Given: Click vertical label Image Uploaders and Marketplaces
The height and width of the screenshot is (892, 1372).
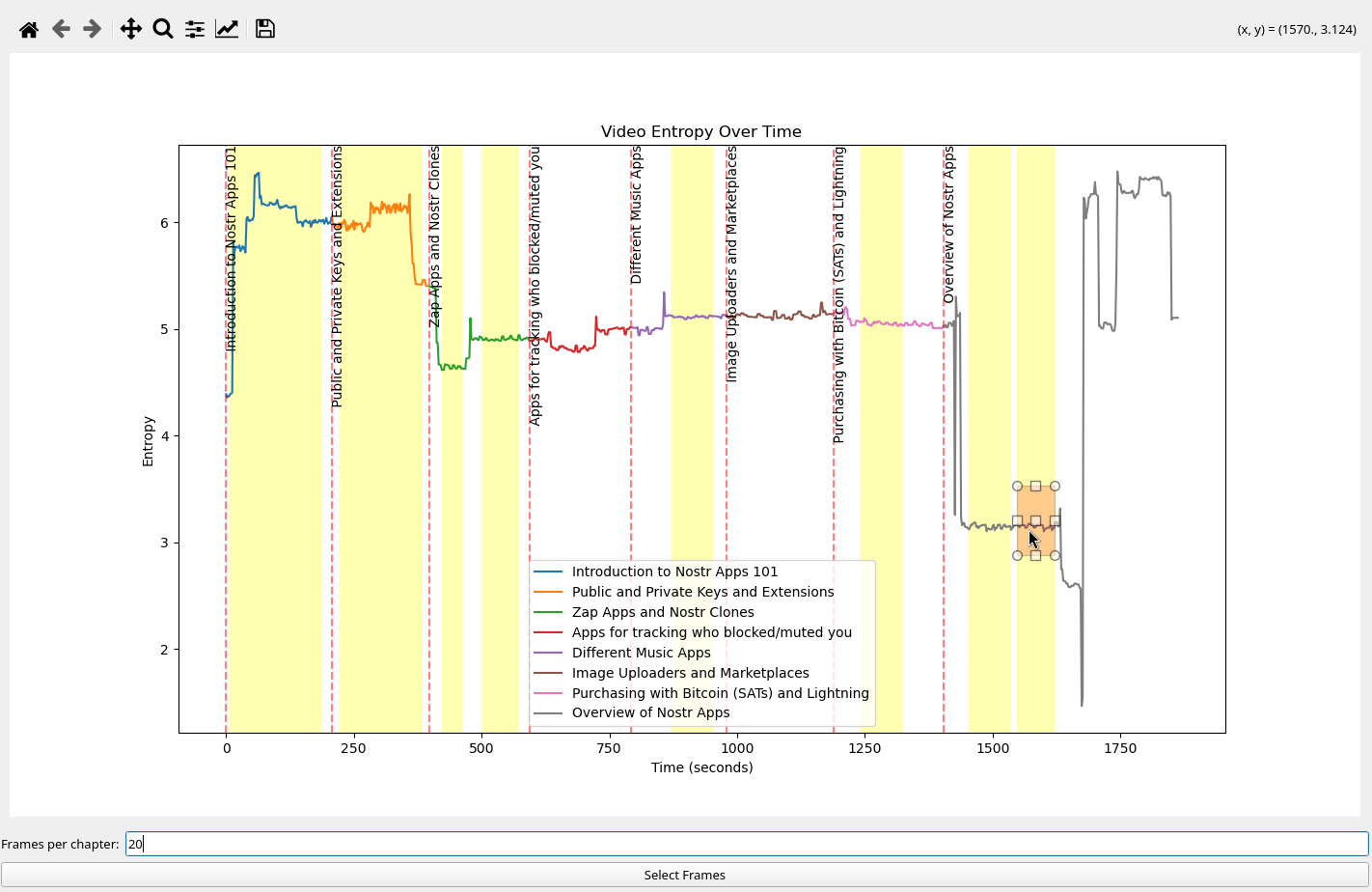Looking at the screenshot, I should pyautogui.click(x=731, y=265).
